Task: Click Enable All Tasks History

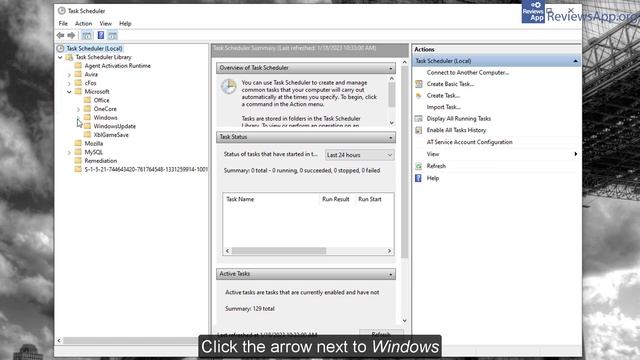Action: [x=456, y=130]
